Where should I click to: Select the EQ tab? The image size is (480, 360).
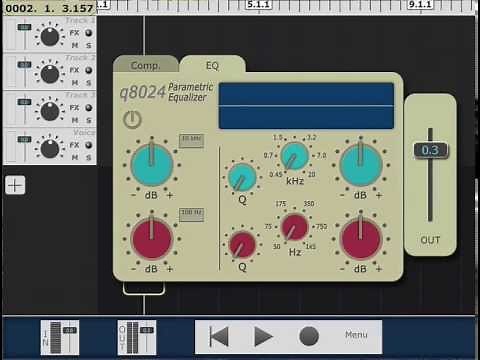pos(212,65)
